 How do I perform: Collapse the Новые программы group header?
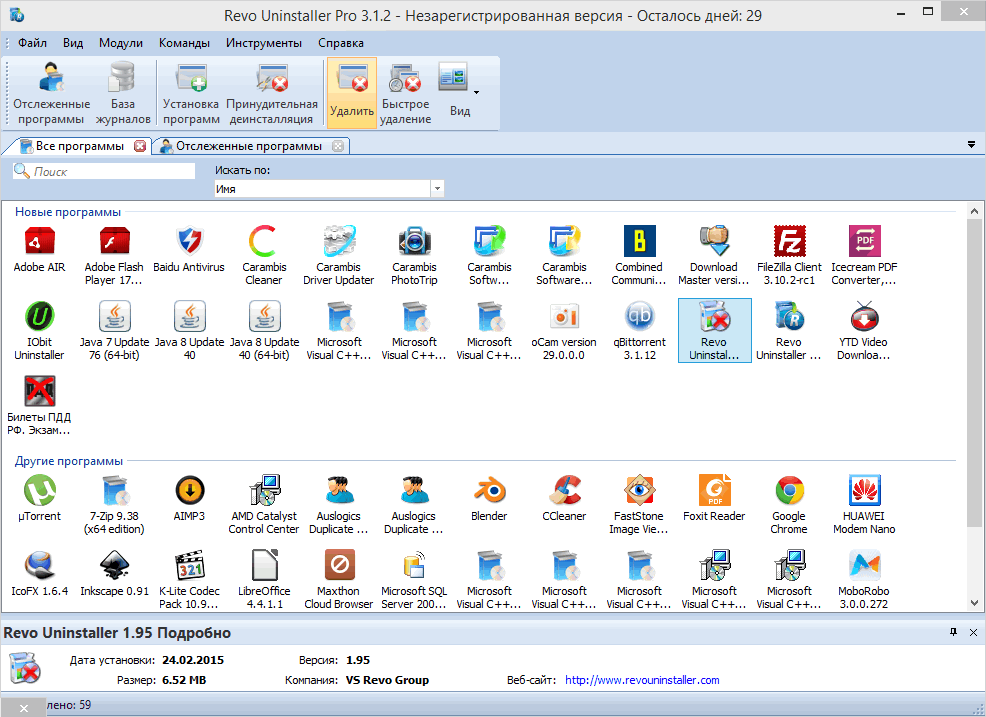pyautogui.click(x=68, y=212)
